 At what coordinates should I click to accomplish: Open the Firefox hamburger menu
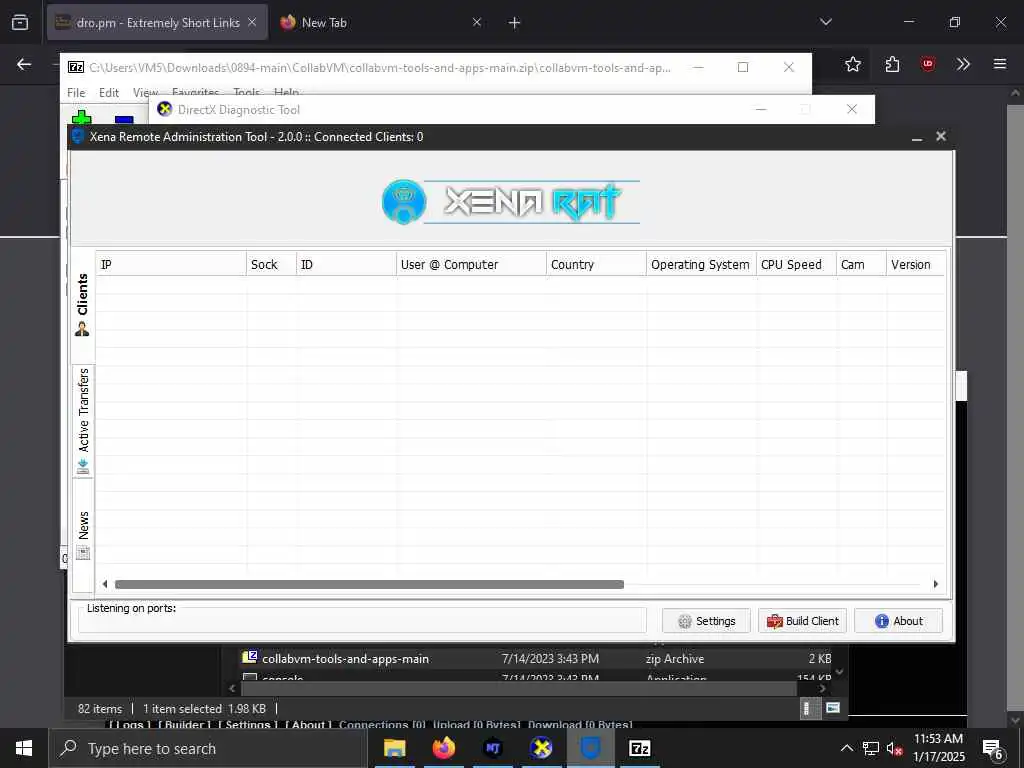[x=999, y=64]
